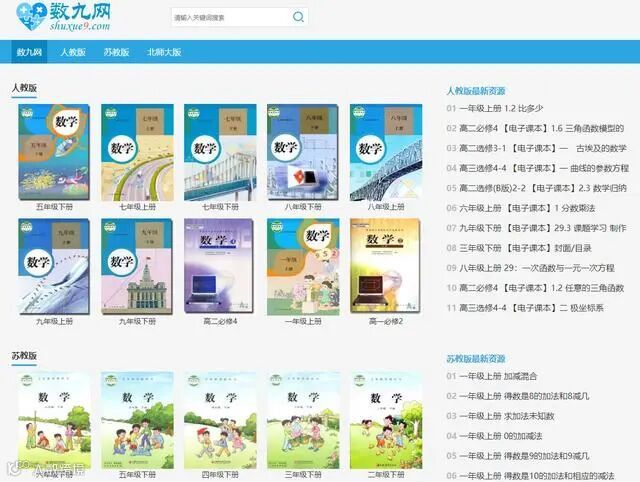Open the 高二必修4 textbook cover
Image resolution: width=640 pixels, height=482 pixels.
pyautogui.click(x=219, y=266)
